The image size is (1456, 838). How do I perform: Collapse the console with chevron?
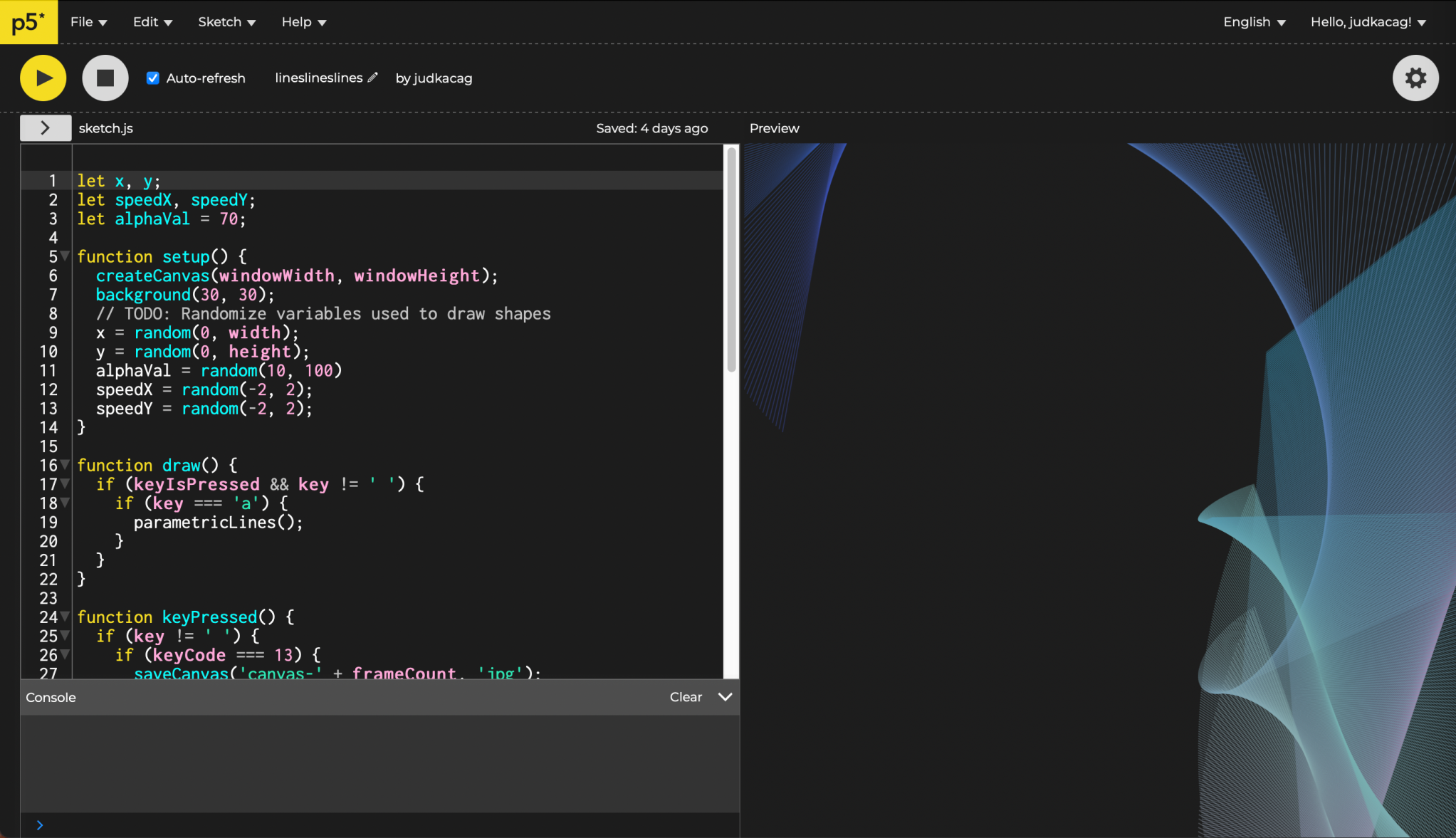click(x=725, y=697)
